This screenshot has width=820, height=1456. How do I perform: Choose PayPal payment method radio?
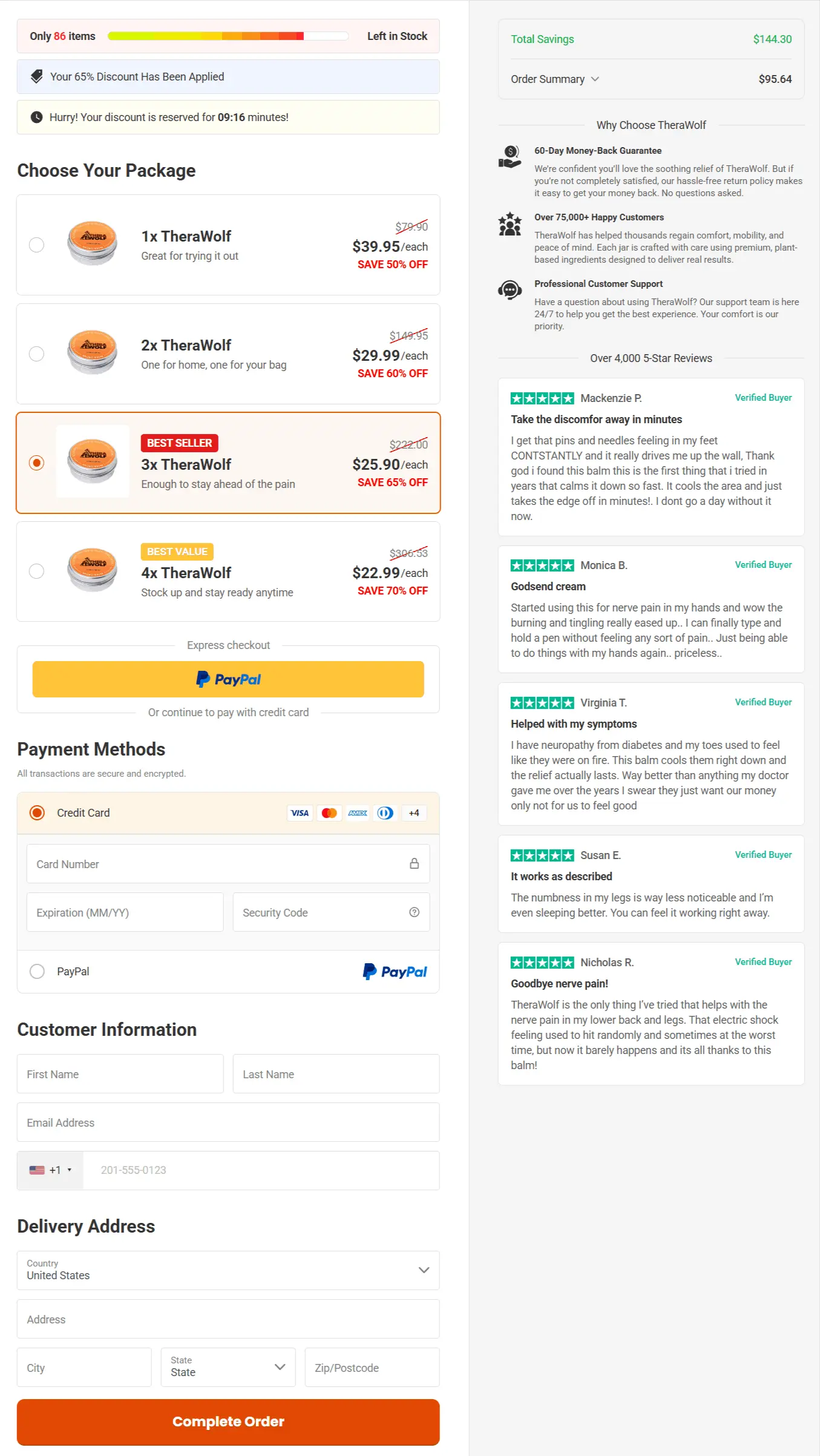click(38, 971)
